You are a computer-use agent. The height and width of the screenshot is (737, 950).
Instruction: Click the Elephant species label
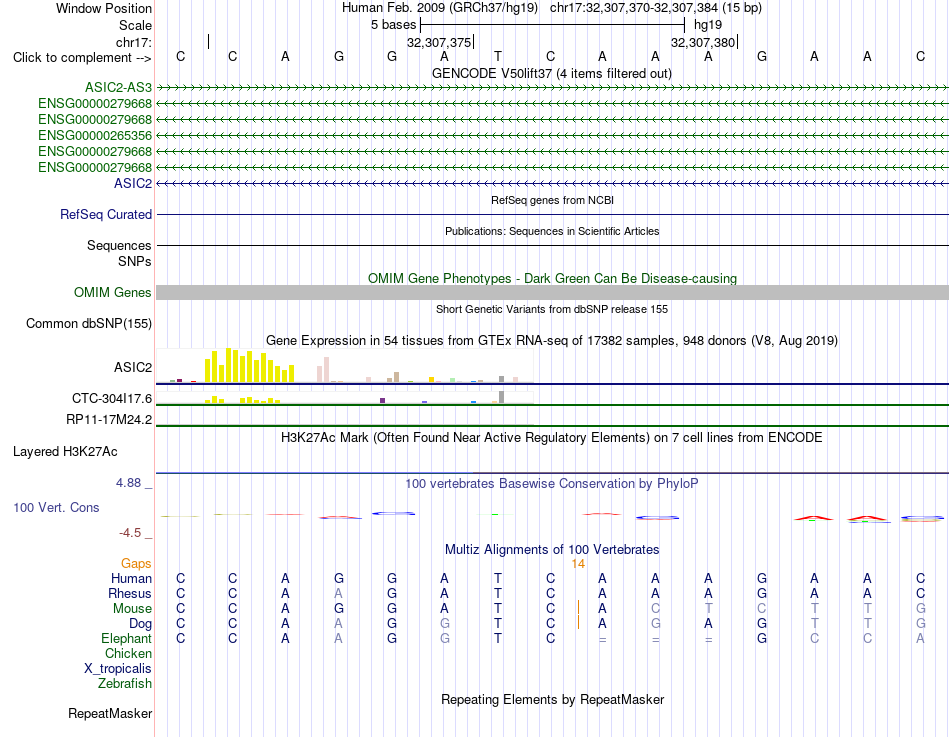coord(127,638)
